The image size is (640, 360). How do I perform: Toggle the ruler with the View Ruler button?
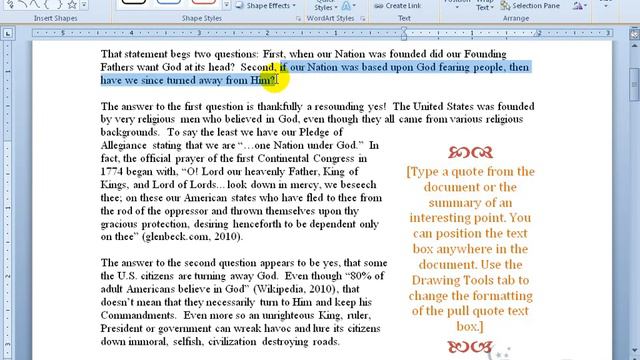click(x=634, y=34)
